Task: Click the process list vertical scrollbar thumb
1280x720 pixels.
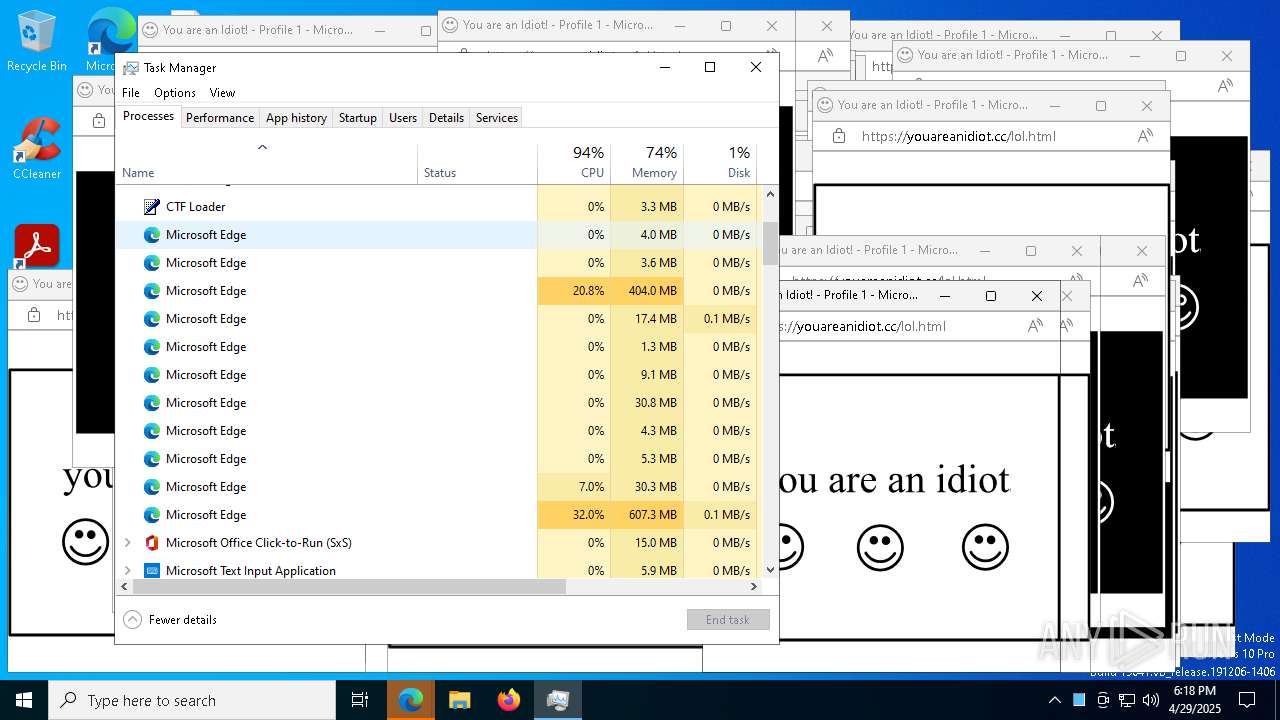Action: tap(770, 243)
